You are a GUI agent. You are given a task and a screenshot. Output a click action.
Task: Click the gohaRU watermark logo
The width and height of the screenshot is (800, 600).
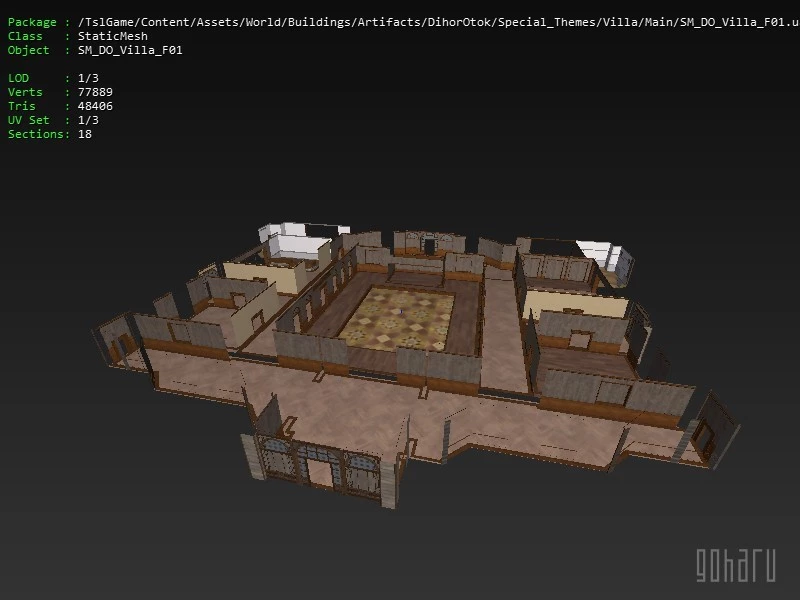735,564
